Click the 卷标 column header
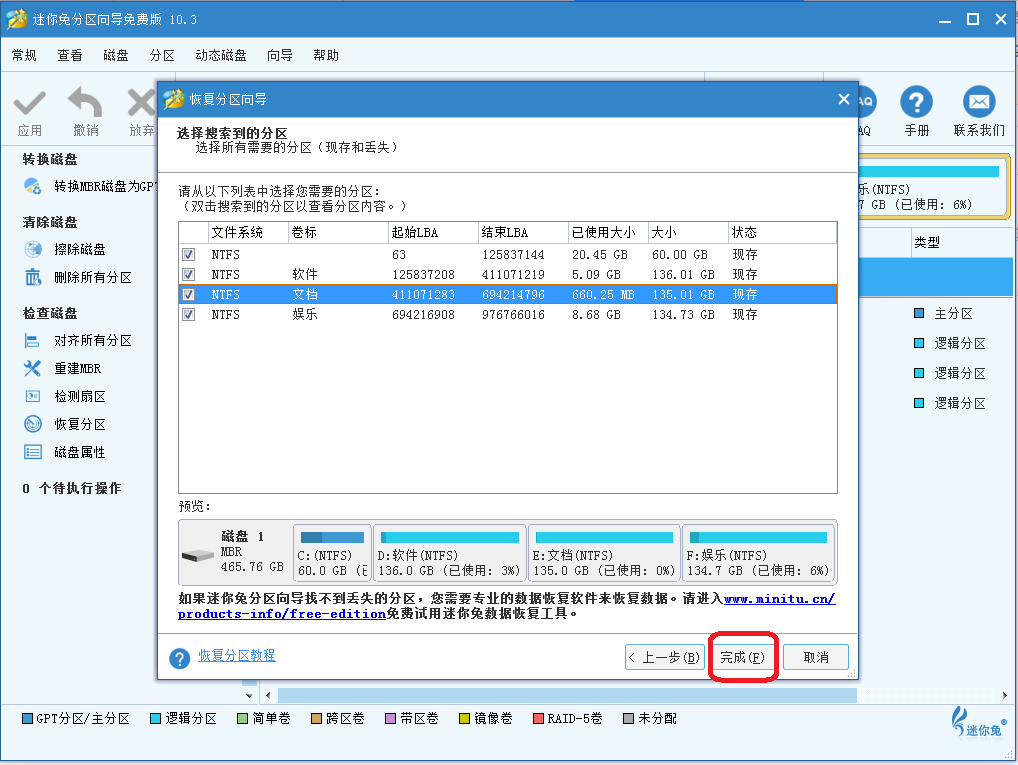 coord(338,232)
